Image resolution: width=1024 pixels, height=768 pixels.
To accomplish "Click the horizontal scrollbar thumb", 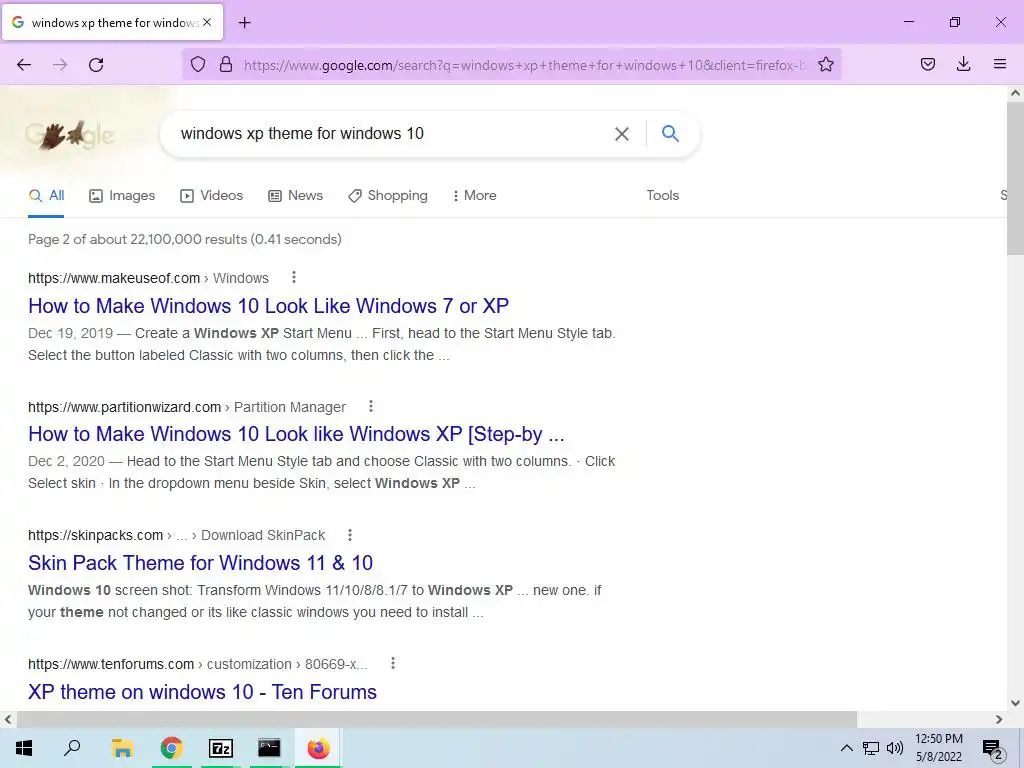I will (436, 719).
